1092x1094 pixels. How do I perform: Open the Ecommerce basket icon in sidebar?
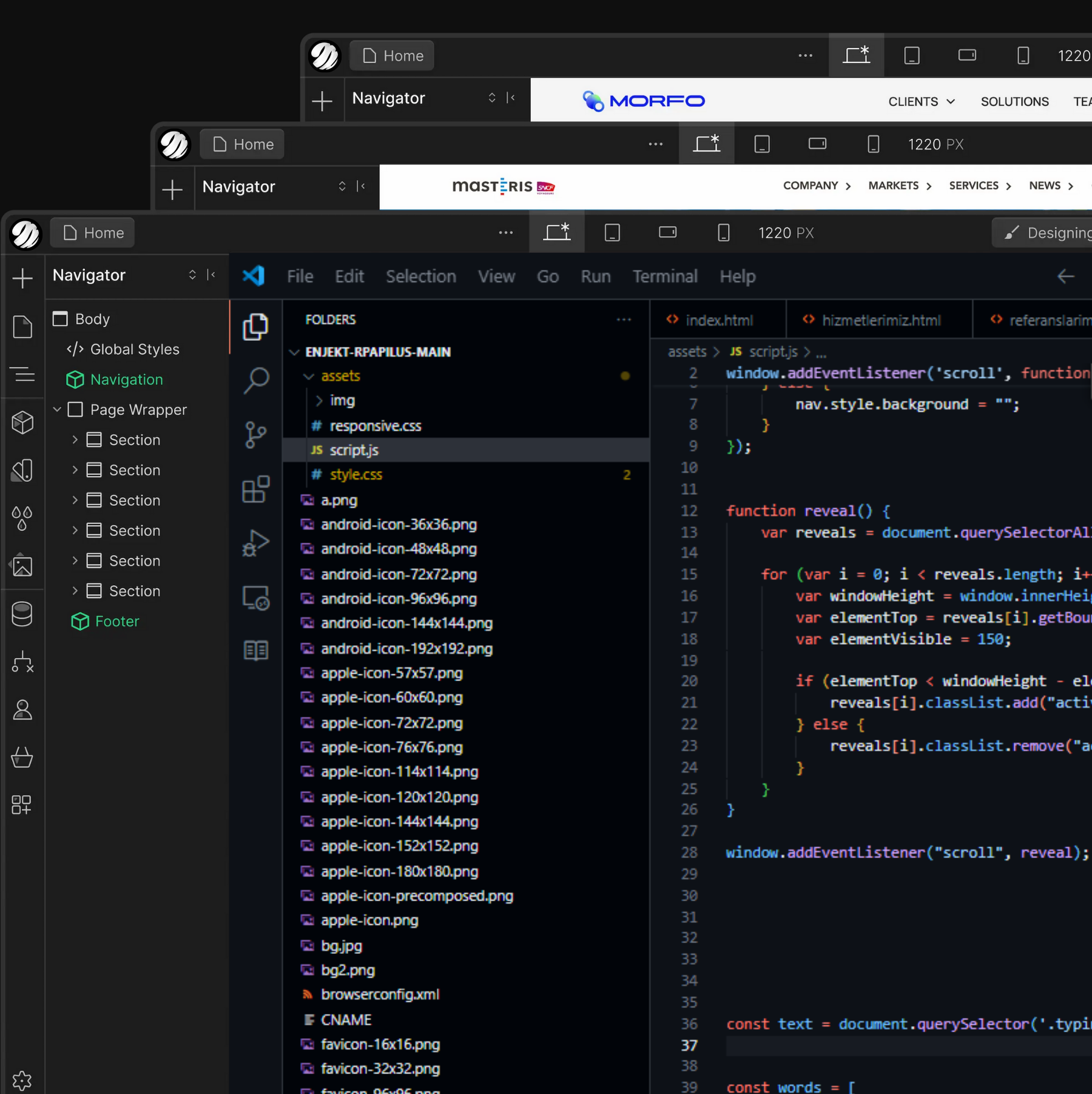(x=22, y=757)
